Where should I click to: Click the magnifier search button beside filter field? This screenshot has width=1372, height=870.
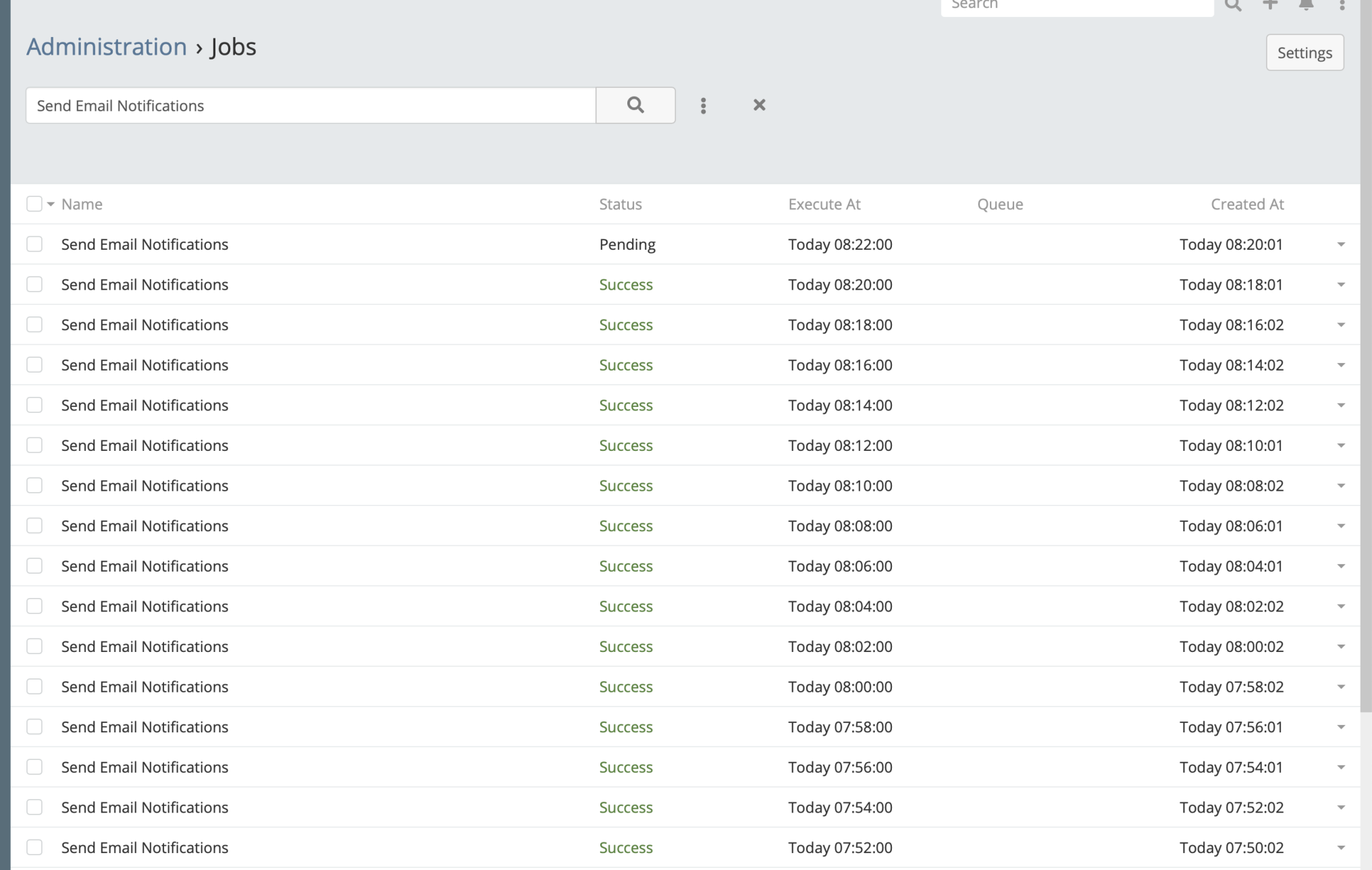point(635,105)
